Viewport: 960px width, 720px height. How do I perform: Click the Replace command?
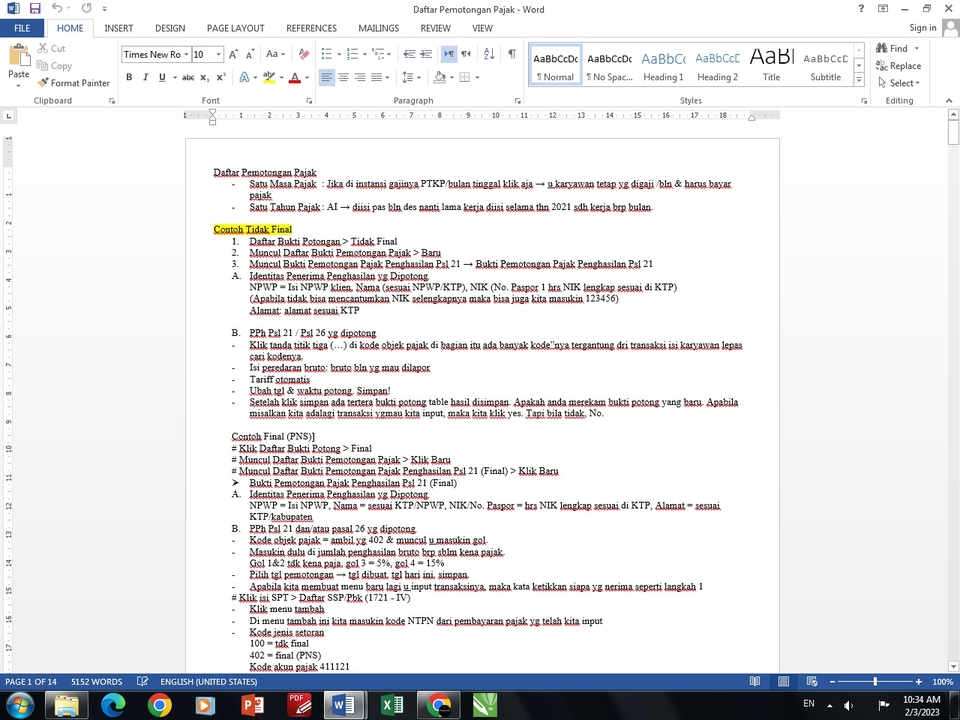click(x=899, y=66)
